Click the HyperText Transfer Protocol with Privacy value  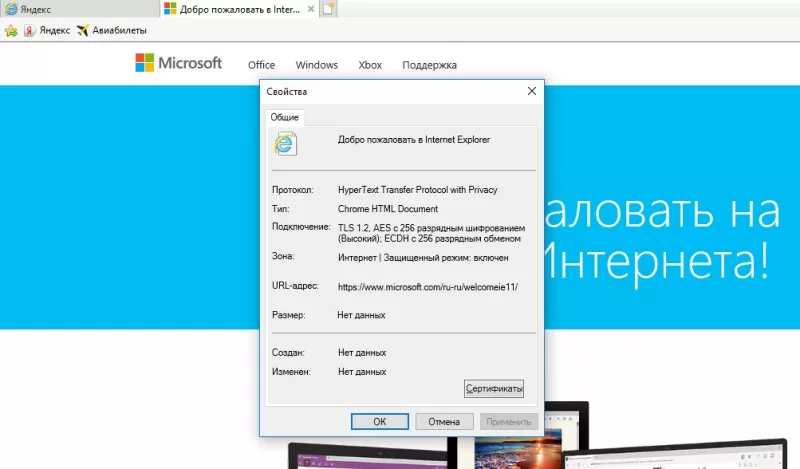tap(417, 189)
